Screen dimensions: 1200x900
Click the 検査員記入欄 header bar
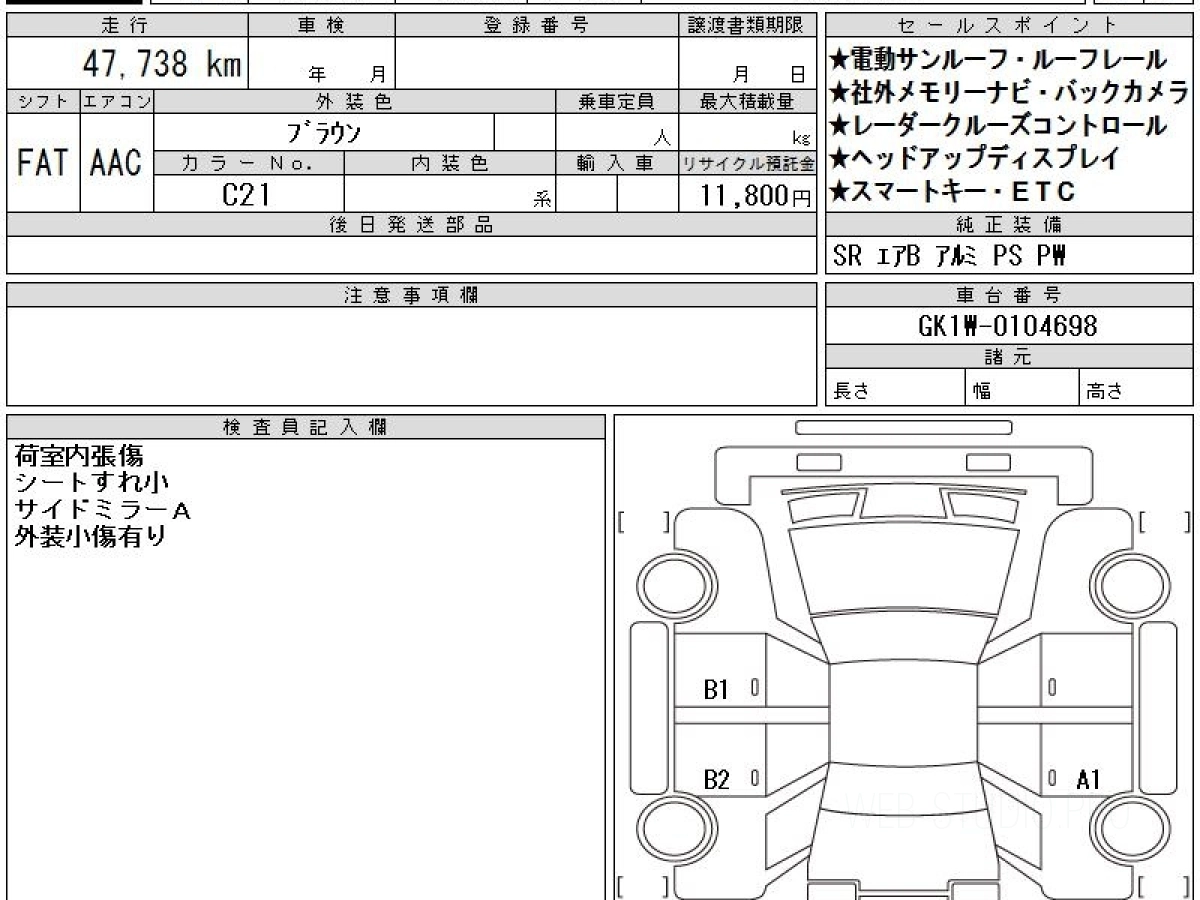(x=306, y=427)
